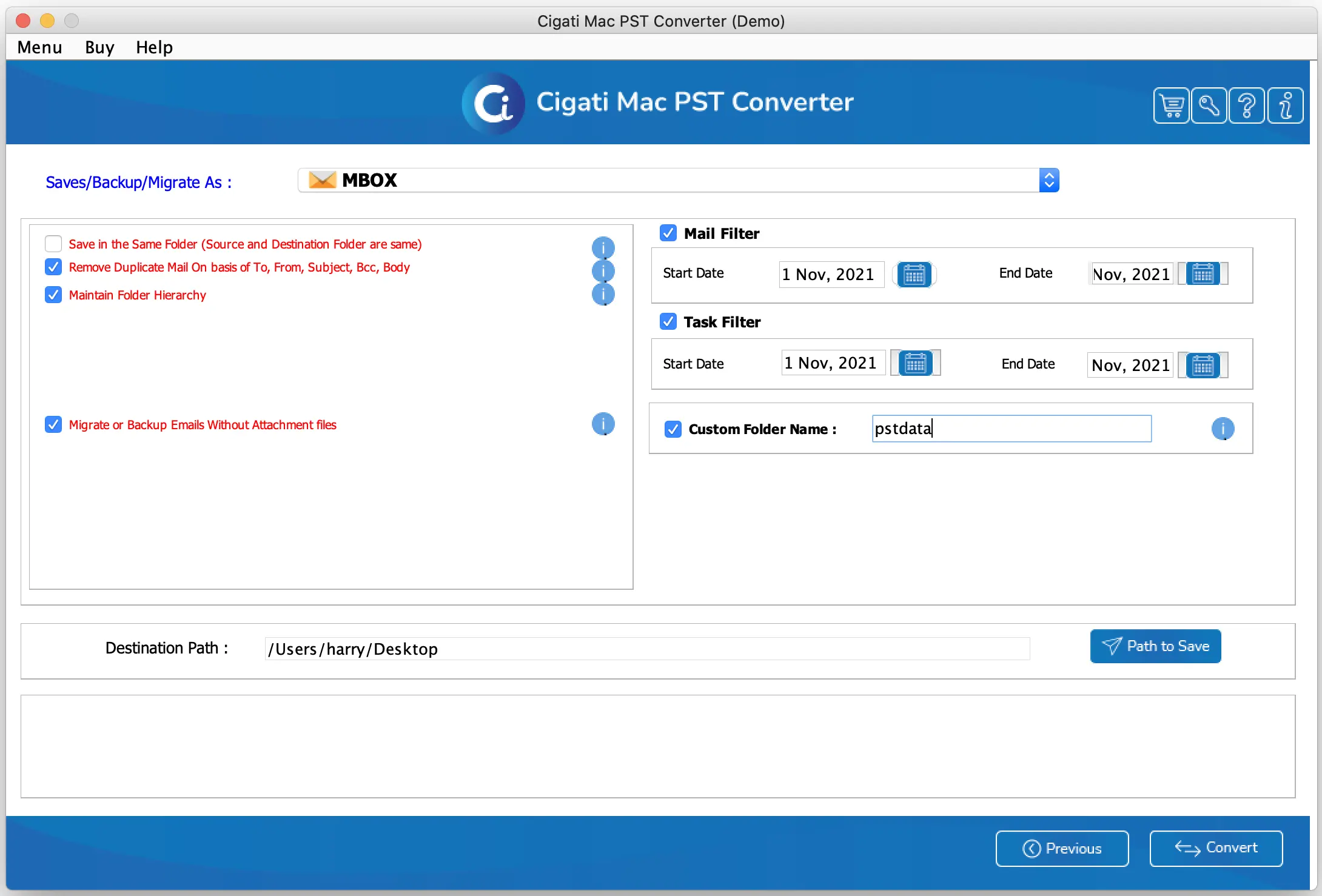Toggle Migrate Emails Without Attachment checkbox
The width and height of the screenshot is (1322, 896).
[53, 424]
